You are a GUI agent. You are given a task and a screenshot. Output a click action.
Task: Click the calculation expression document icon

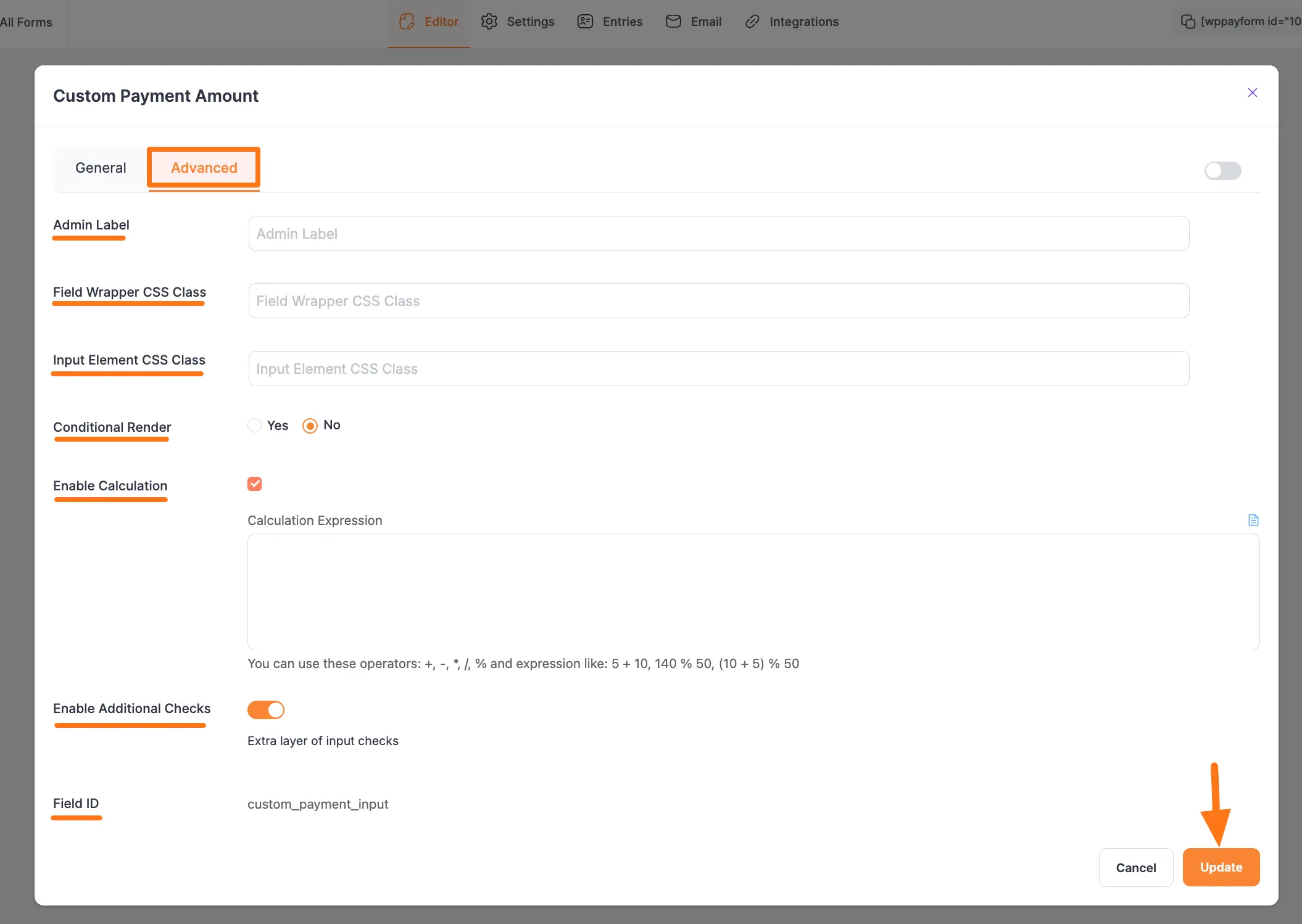[x=1253, y=520]
